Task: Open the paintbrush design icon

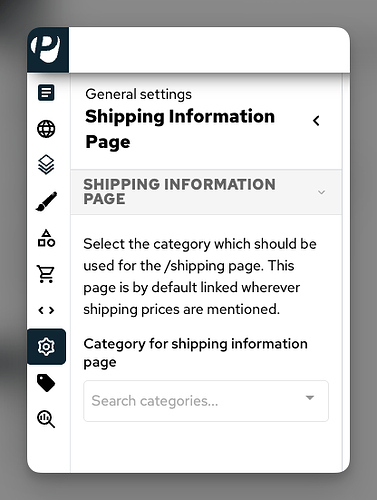Action: click(x=46, y=201)
